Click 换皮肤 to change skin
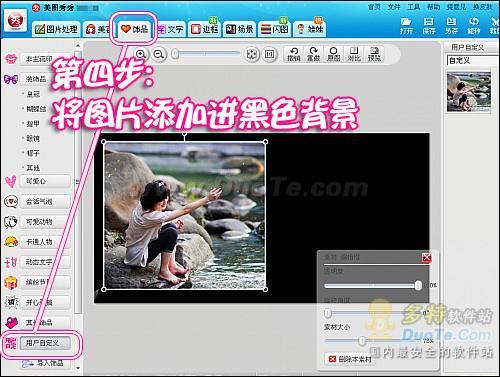This screenshot has width=500, height=377. point(482,7)
